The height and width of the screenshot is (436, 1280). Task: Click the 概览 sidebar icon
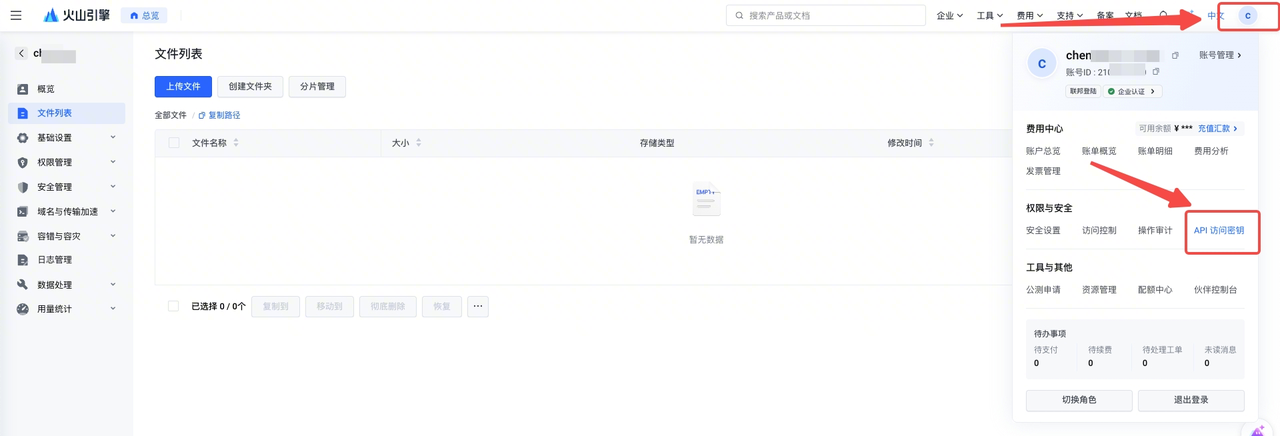pos(23,89)
